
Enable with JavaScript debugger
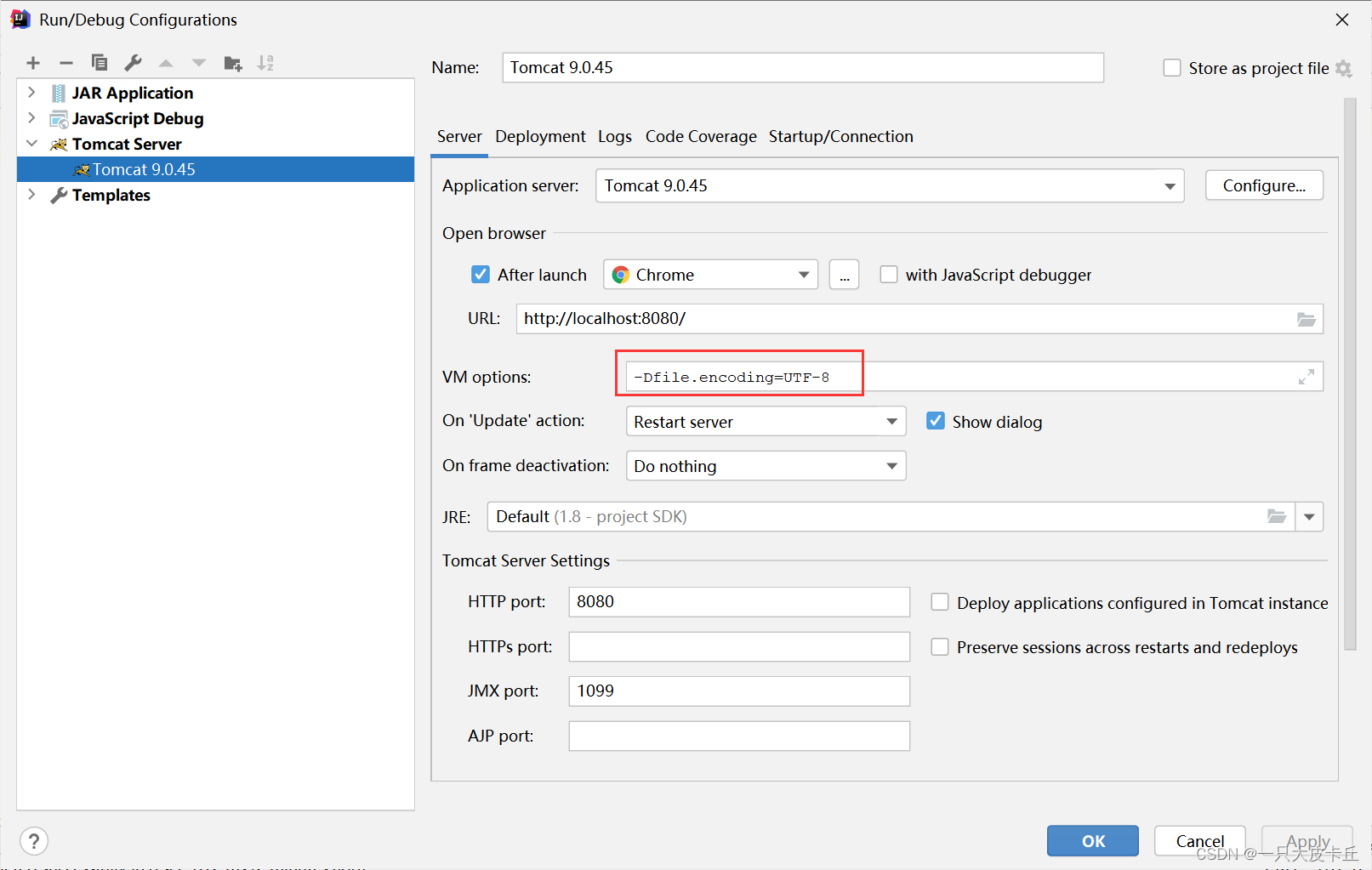pos(889,275)
